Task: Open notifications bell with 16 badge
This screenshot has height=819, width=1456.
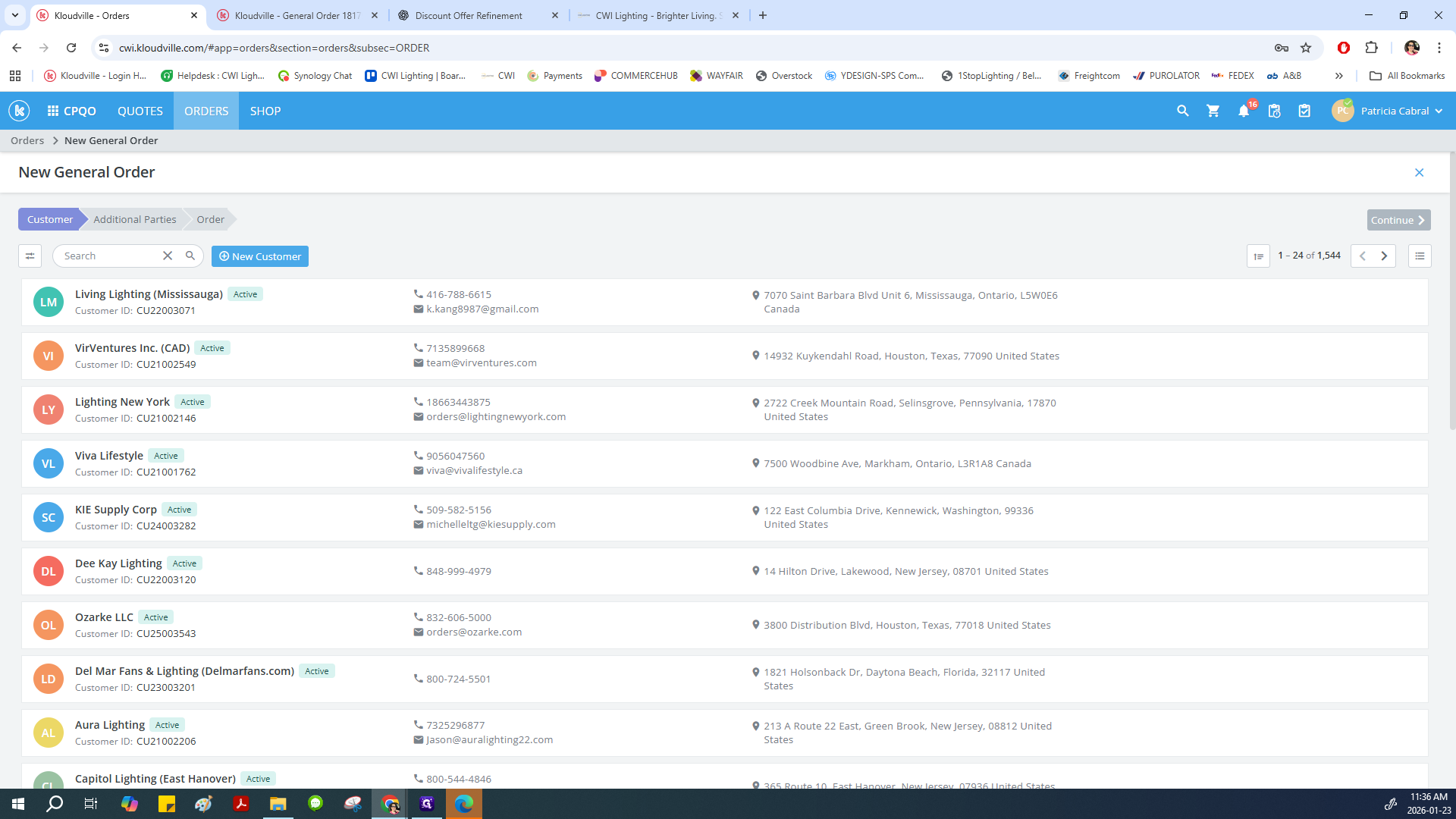Action: [1244, 111]
